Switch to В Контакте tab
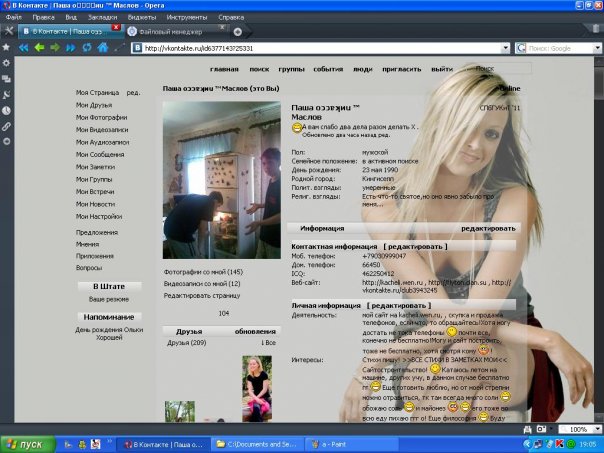 pyautogui.click(x=71, y=32)
